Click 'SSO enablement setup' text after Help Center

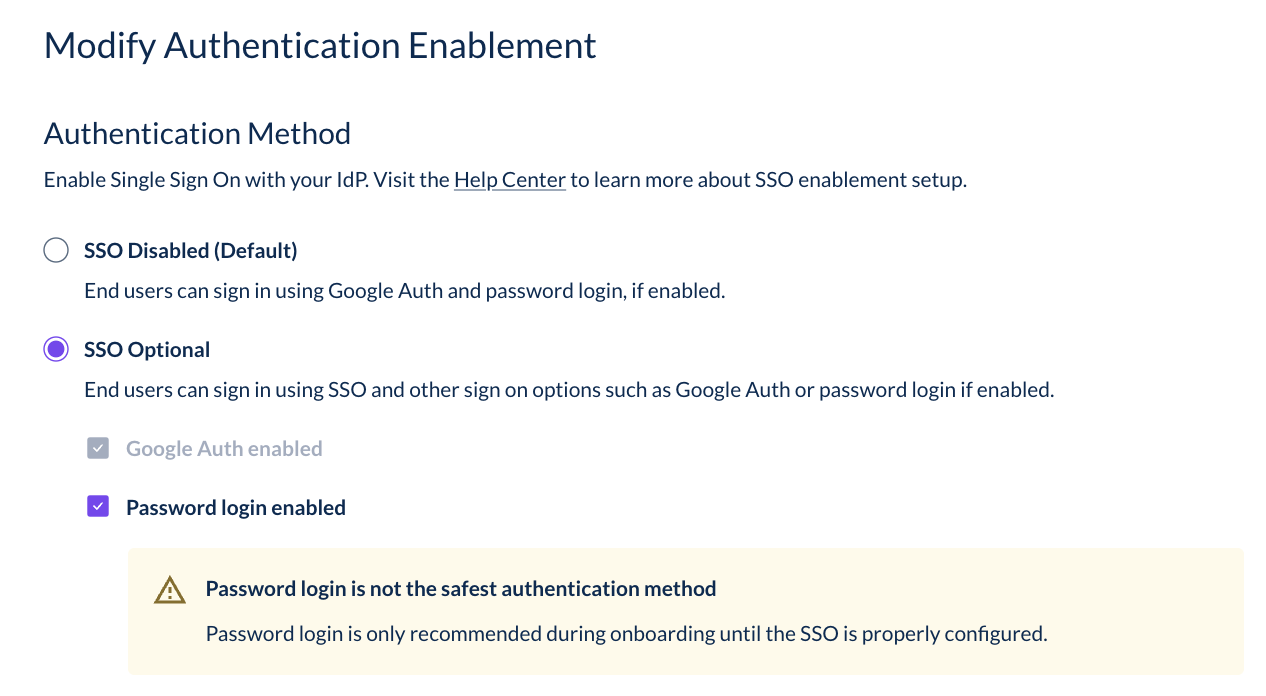(x=859, y=180)
